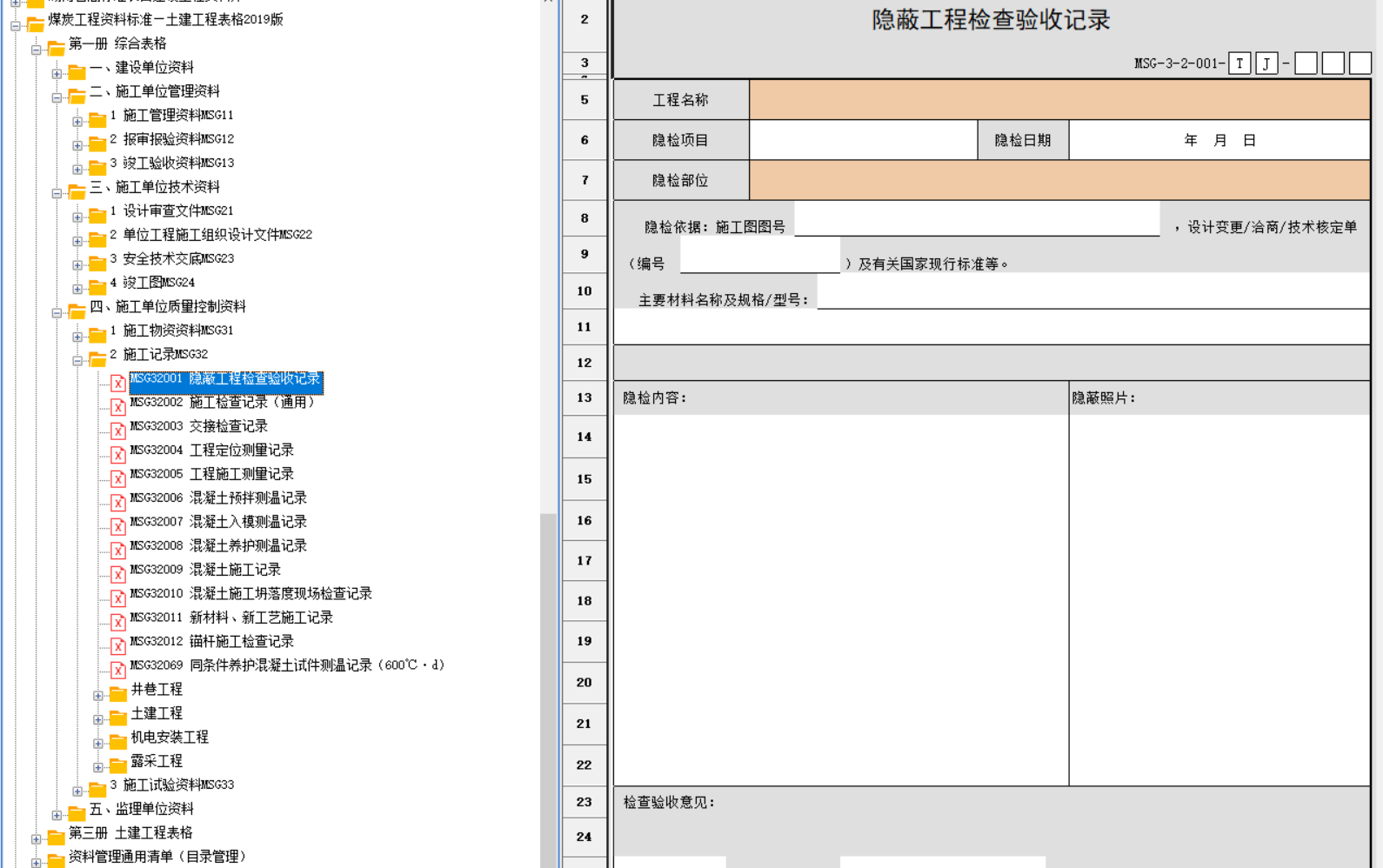
Task: Click the last empty box in form number
Action: point(1360,63)
